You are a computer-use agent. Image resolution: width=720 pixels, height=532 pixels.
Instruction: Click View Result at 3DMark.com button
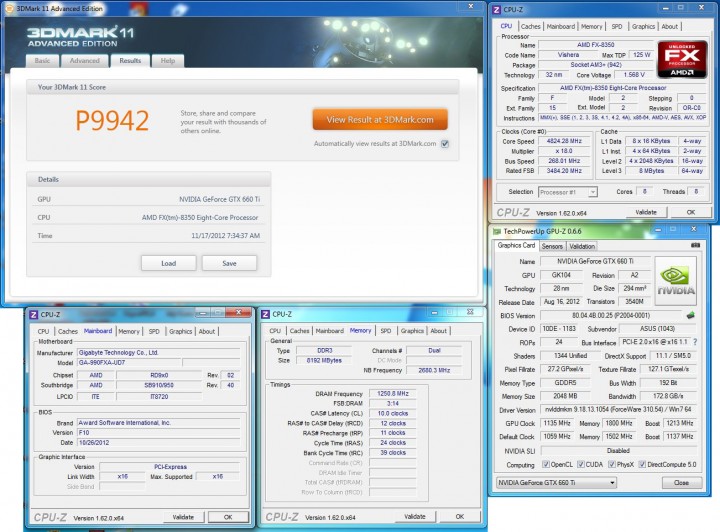pyautogui.click(x=380, y=120)
